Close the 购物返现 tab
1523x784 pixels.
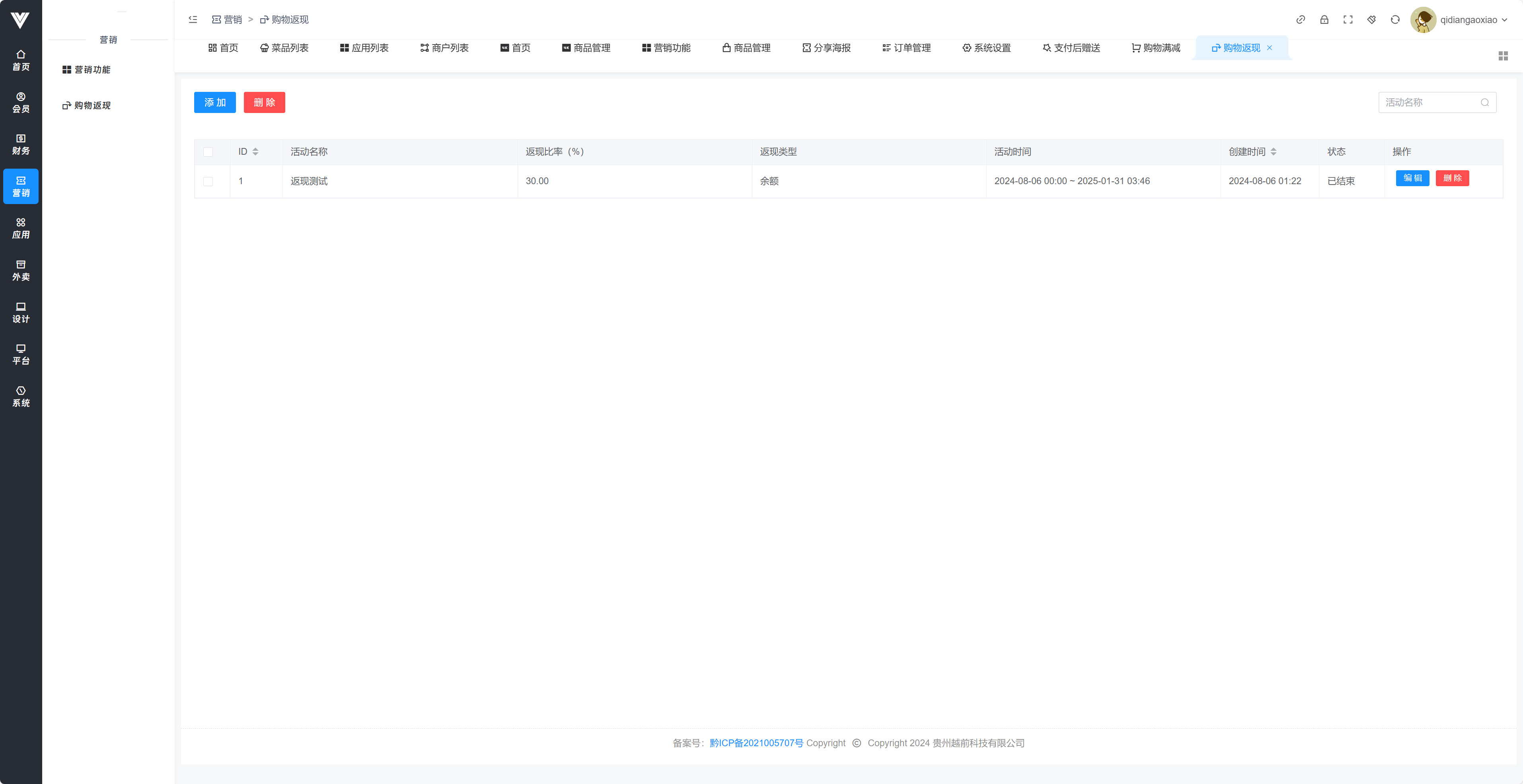tap(1269, 48)
